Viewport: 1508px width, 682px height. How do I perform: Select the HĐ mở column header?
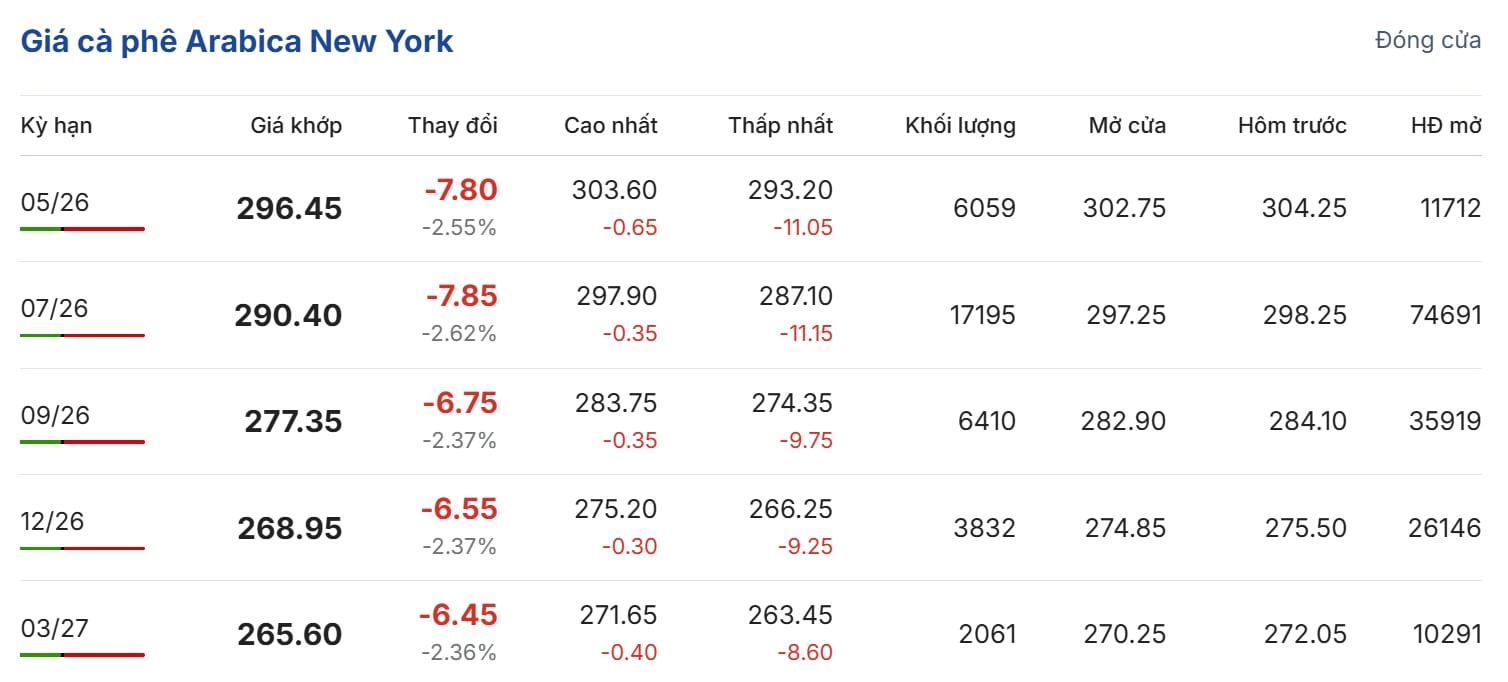(x=1446, y=126)
